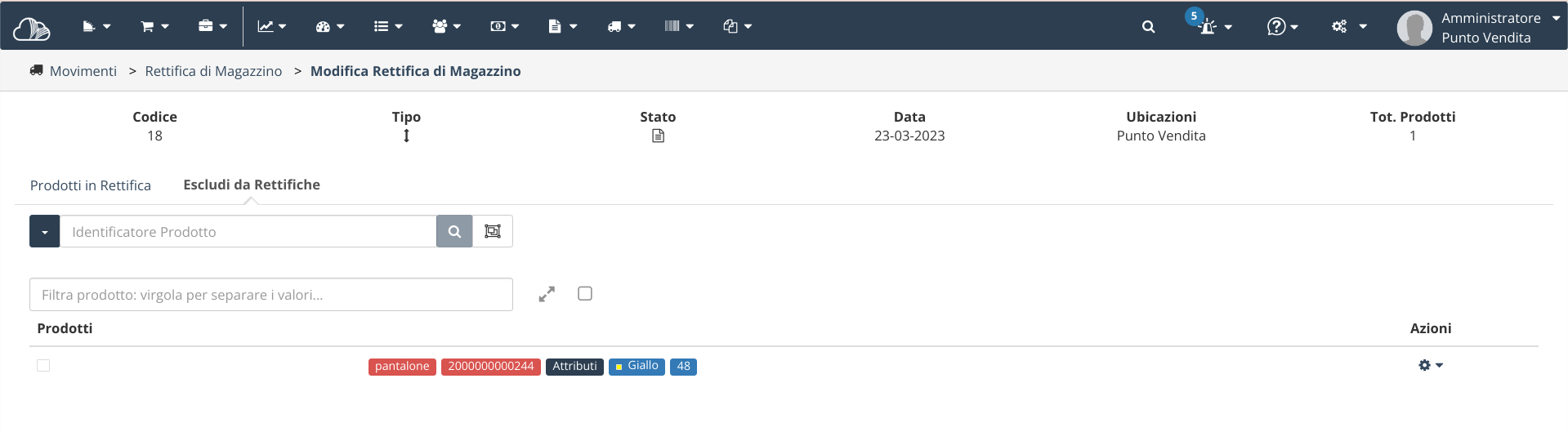Open the question mark help menu

[x=1282, y=27]
